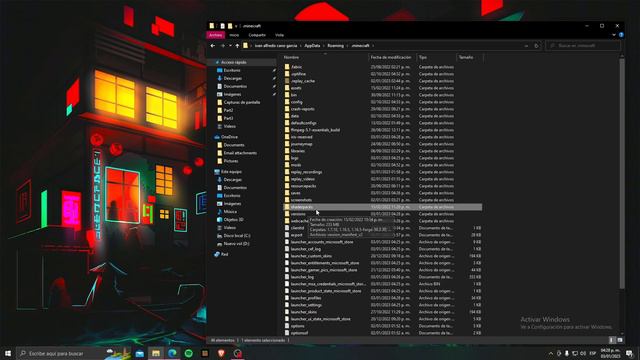Screen dimensions: 640x360
Task: Select the replay_recordings folder
Action: [x=306, y=172]
